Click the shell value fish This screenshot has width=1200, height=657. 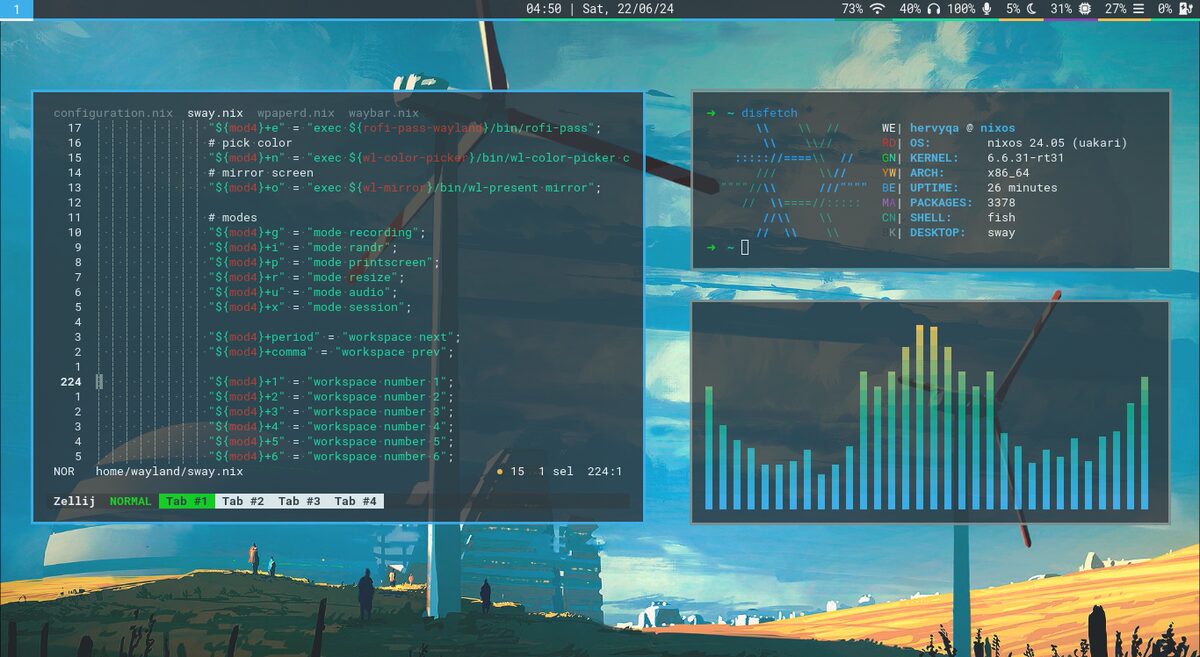point(1001,217)
